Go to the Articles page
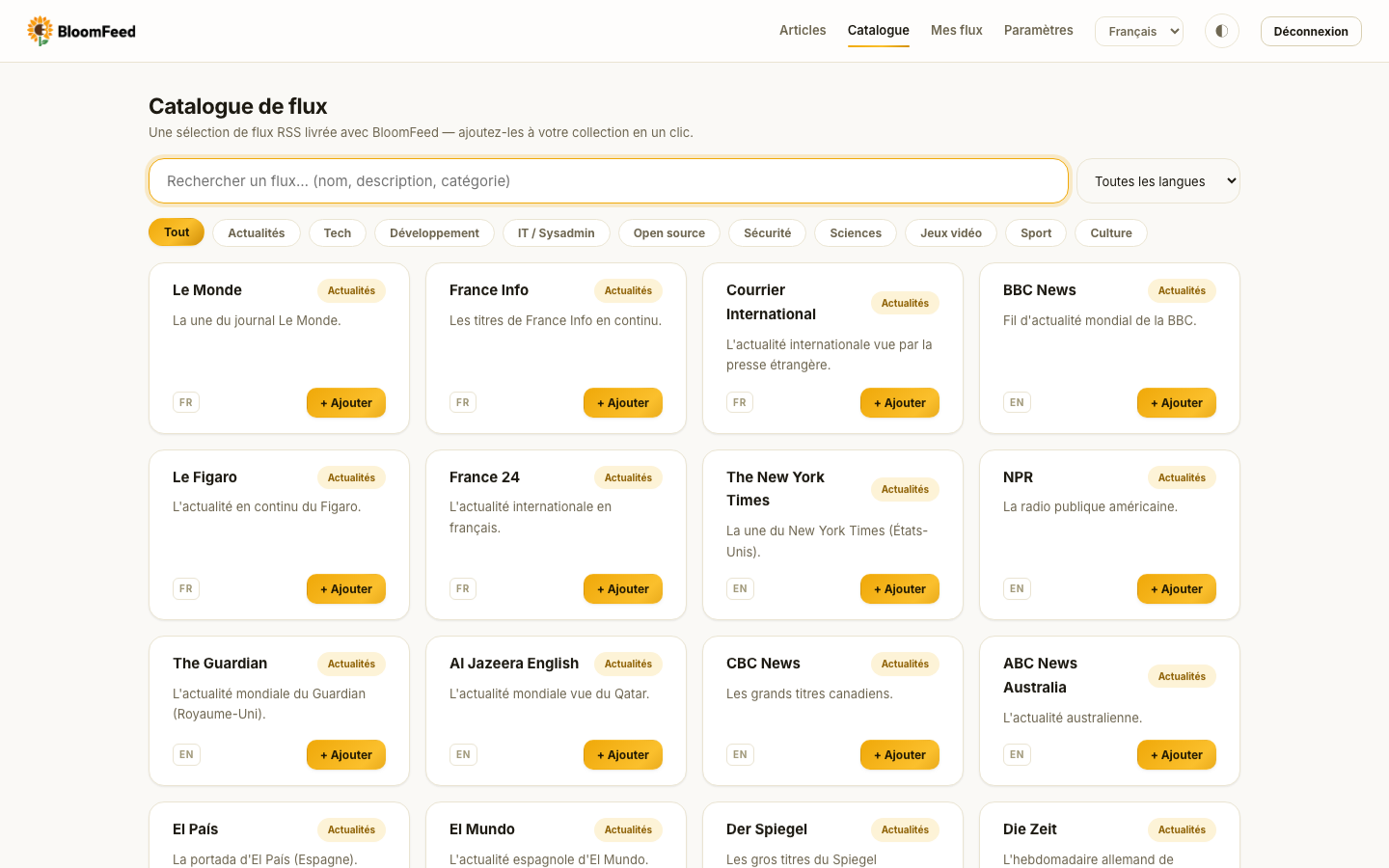The height and width of the screenshot is (868, 1389). (x=803, y=30)
